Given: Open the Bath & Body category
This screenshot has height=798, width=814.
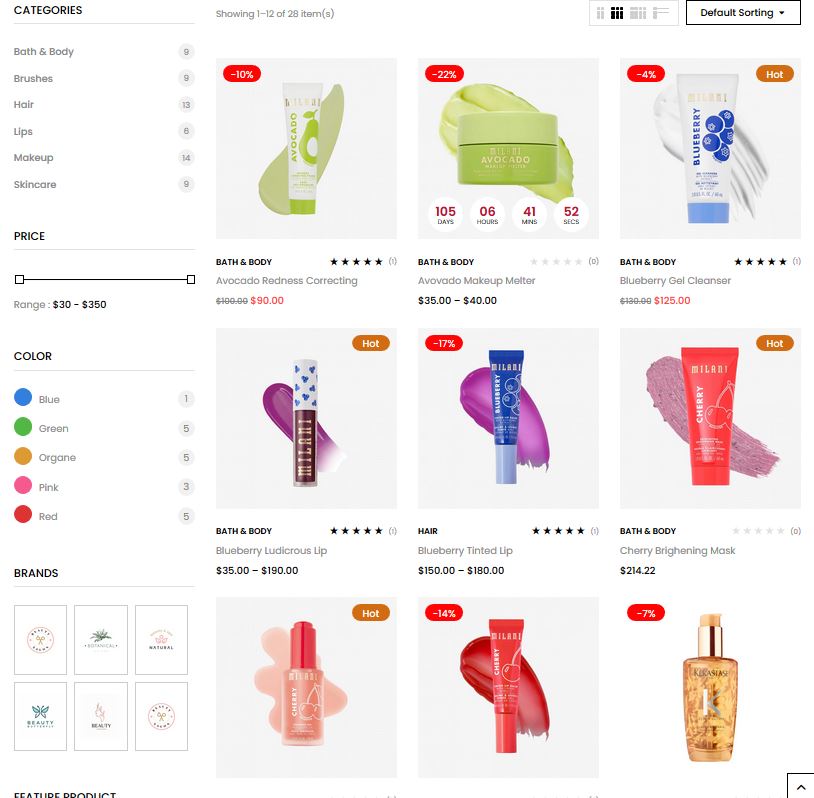Looking at the screenshot, I should click(x=44, y=51).
